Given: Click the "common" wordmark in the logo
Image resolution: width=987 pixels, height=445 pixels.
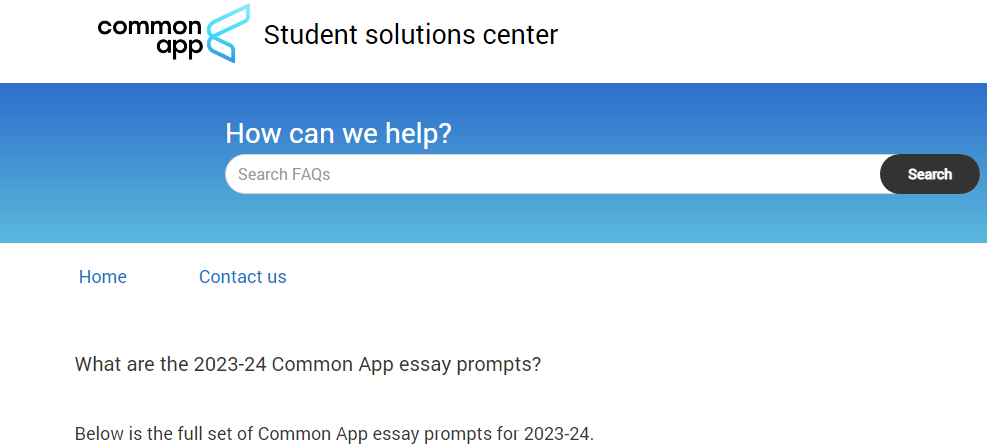Looking at the screenshot, I should [149, 27].
